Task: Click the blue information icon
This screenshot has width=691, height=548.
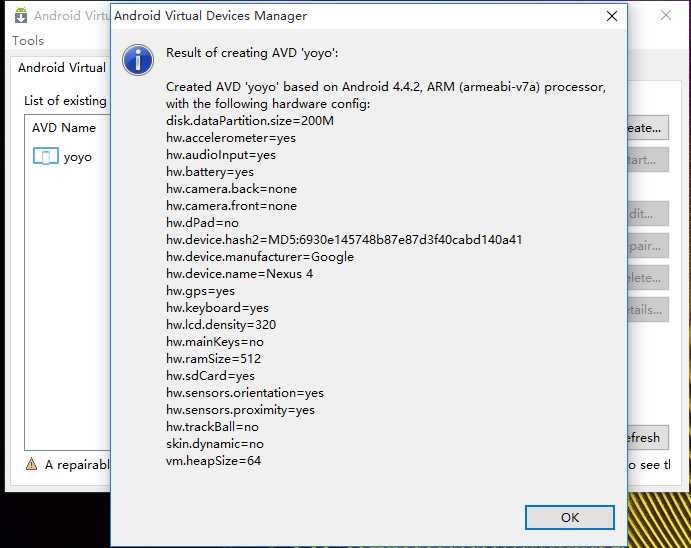Action: pos(137,59)
